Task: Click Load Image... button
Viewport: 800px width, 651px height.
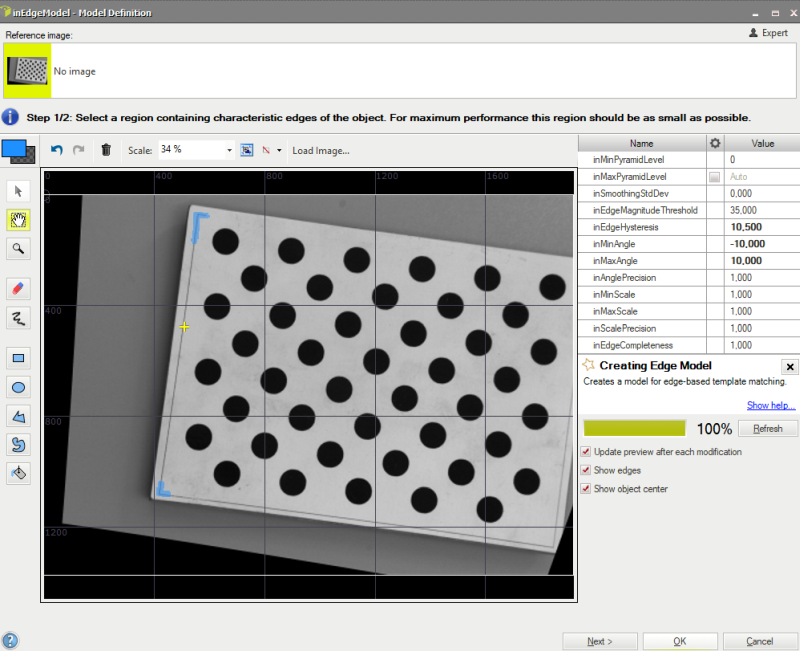Action: [x=321, y=151]
